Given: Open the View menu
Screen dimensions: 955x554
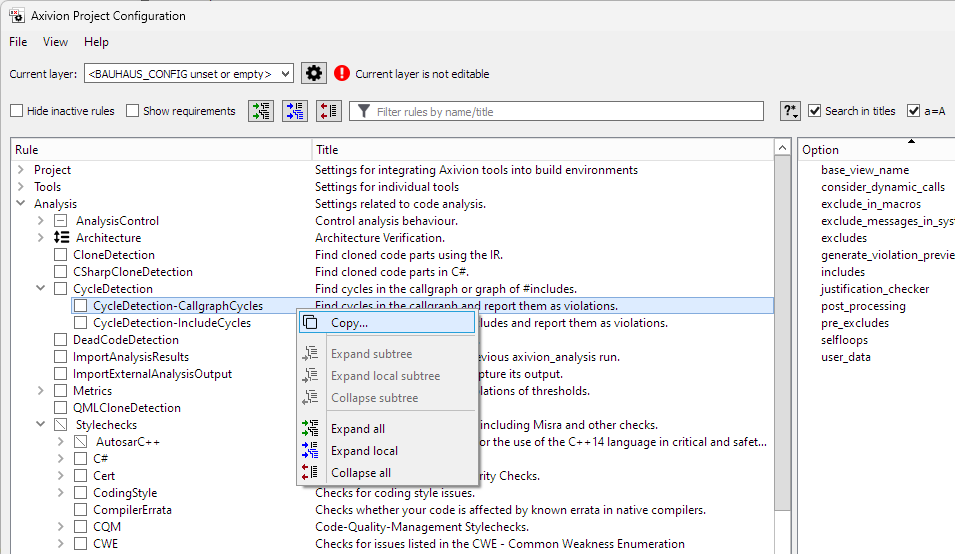Looking at the screenshot, I should tap(55, 41).
